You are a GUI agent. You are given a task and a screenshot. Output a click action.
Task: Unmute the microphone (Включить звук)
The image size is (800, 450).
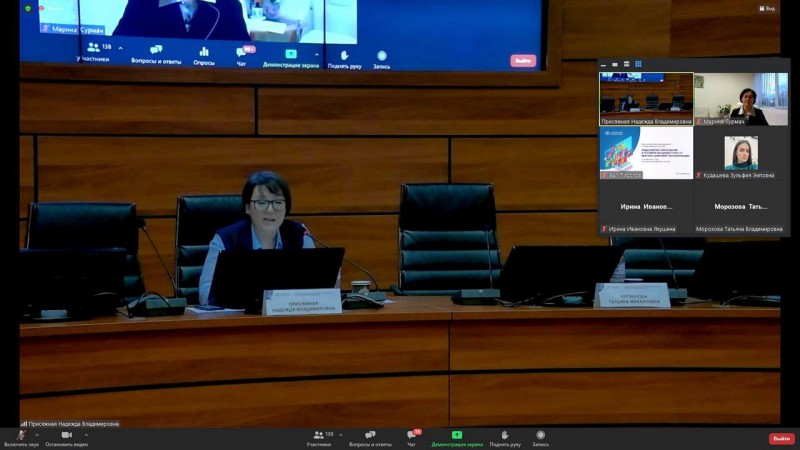click(21, 438)
